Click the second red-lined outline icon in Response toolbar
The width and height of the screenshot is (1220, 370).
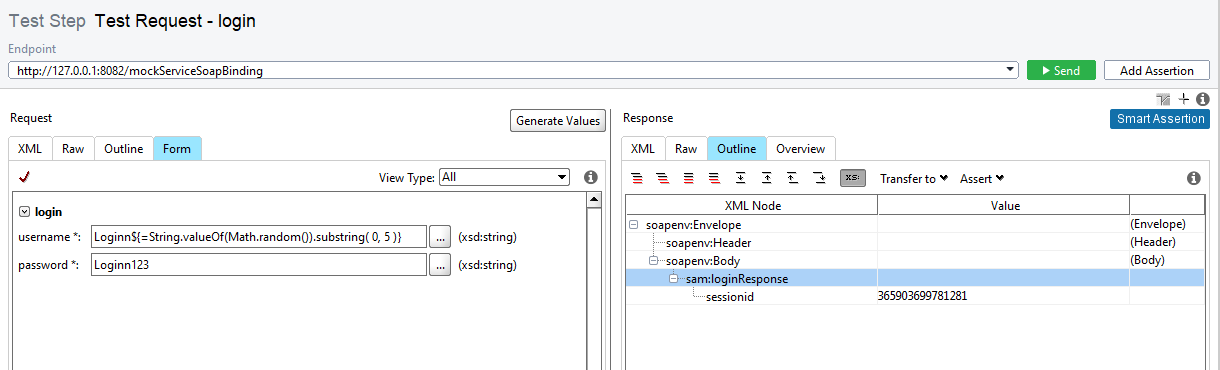coord(662,178)
